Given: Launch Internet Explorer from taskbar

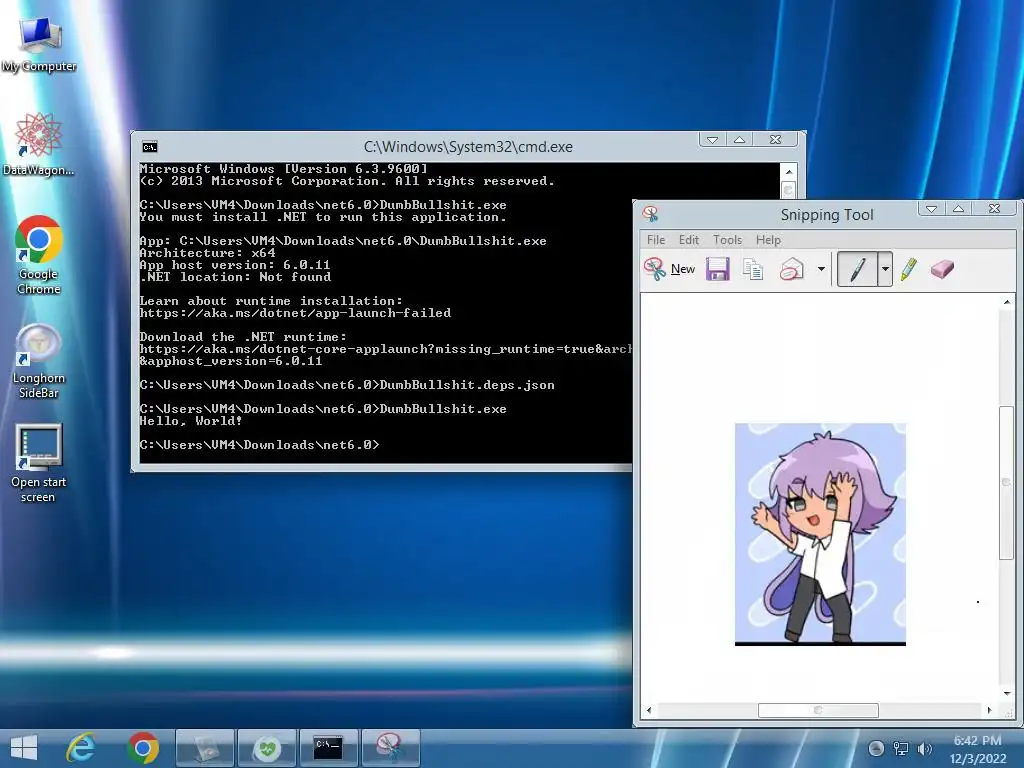Looking at the screenshot, I should pyautogui.click(x=82, y=748).
